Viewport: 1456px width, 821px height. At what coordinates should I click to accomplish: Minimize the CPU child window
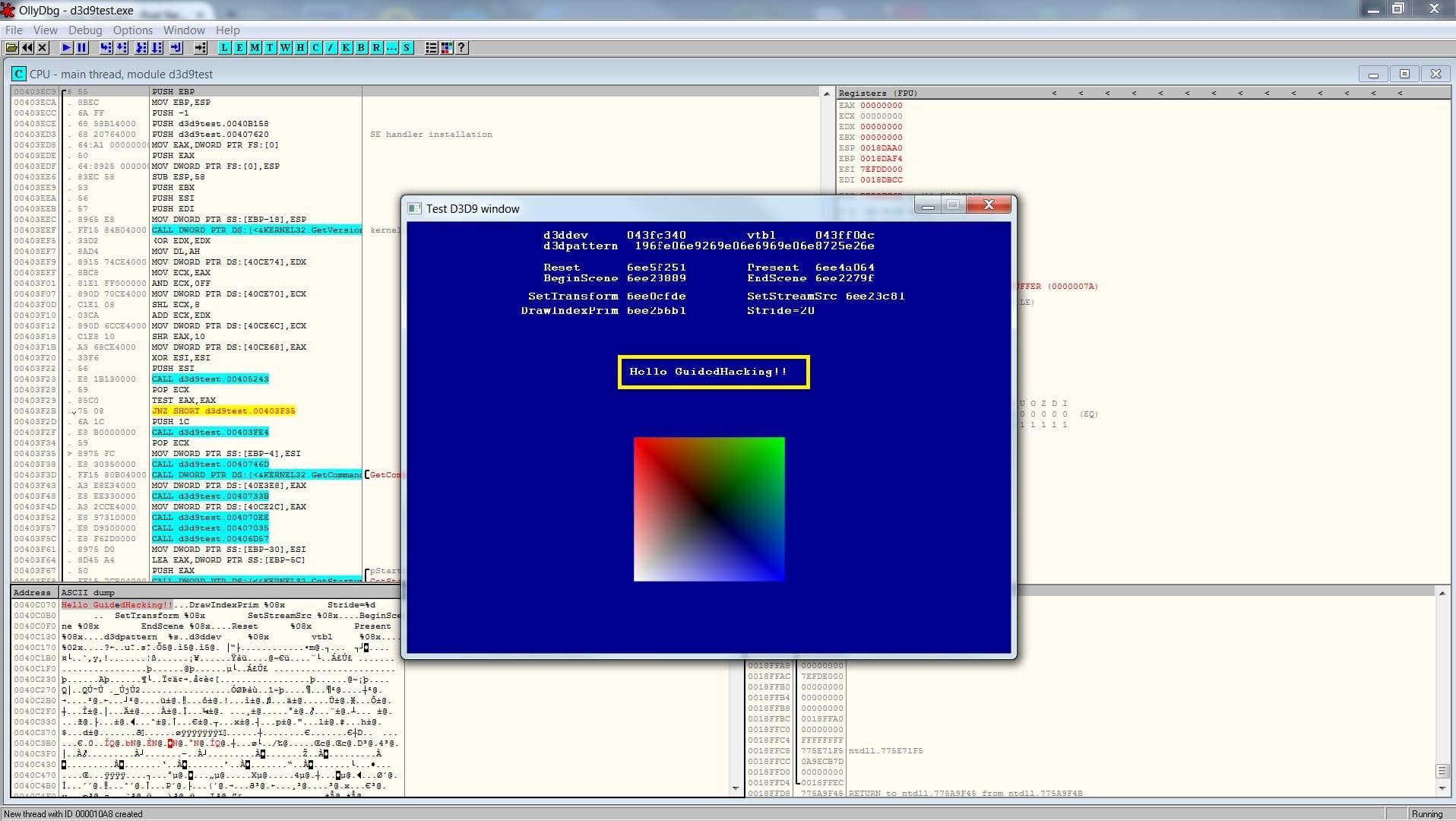[1373, 74]
